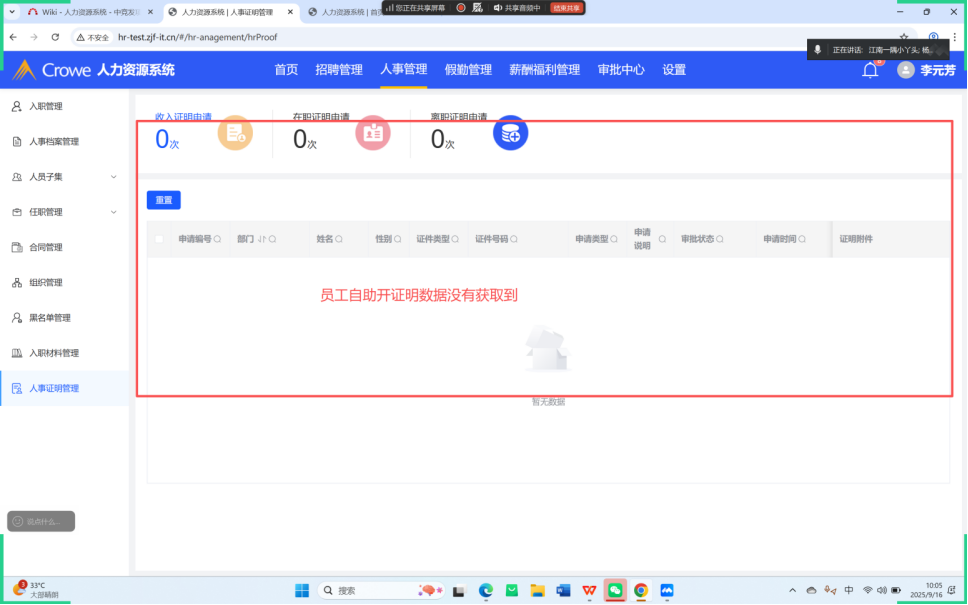The image size is (968, 605).
Task: Open Microsoft Edge from the taskbar
Action: click(486, 590)
